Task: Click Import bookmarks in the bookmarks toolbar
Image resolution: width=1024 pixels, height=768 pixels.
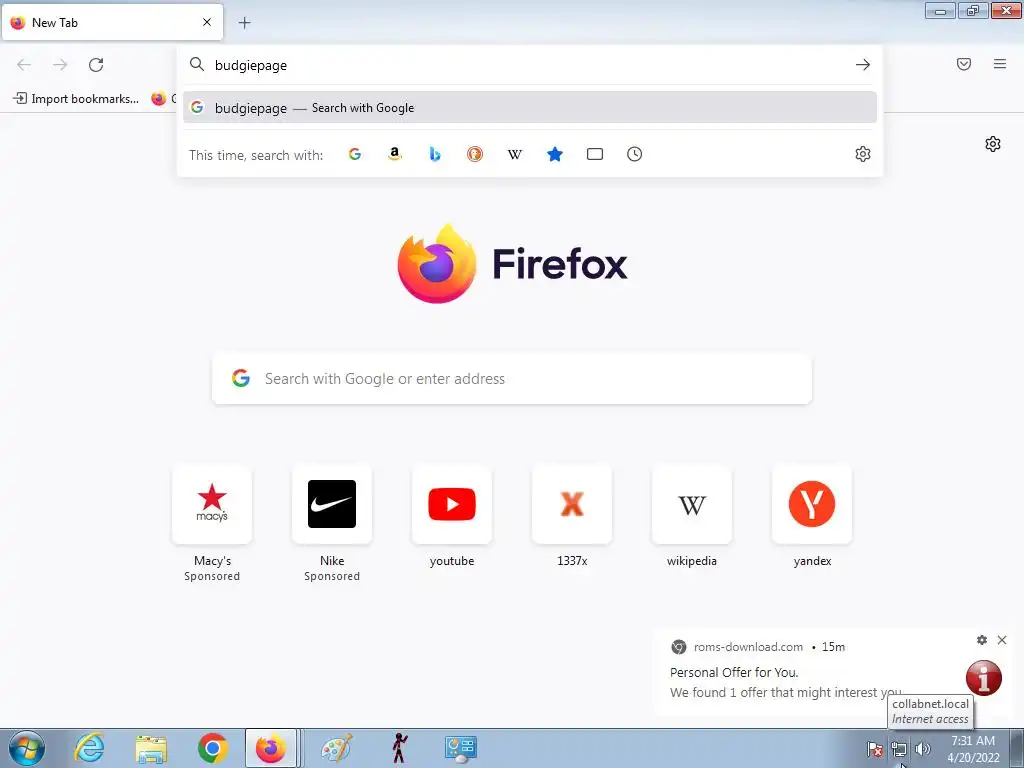Action: (76, 99)
